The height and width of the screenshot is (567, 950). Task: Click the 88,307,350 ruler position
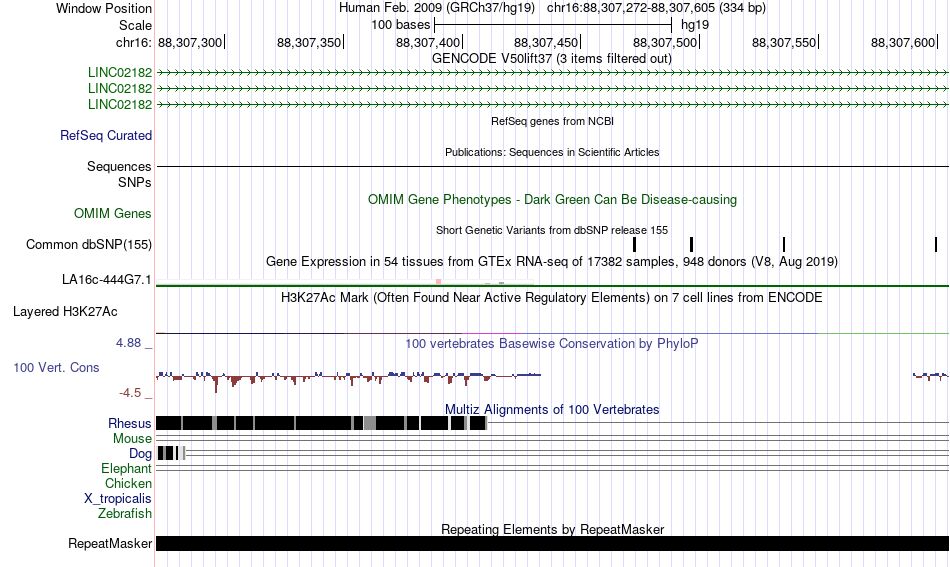pos(309,42)
